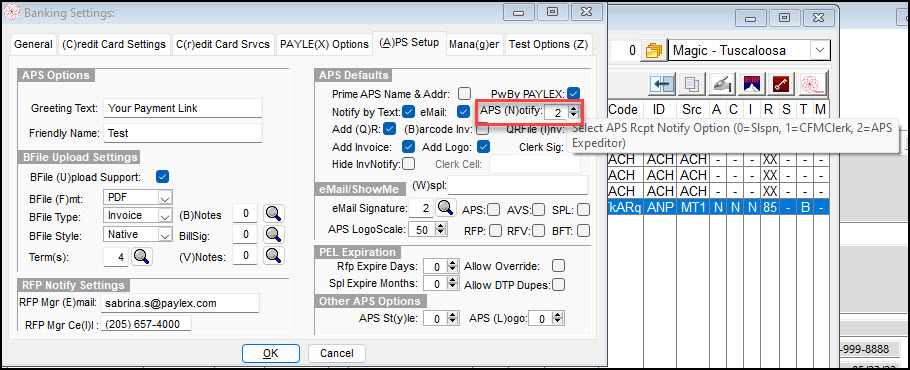Select the MT1 source cell in grid

point(693,207)
